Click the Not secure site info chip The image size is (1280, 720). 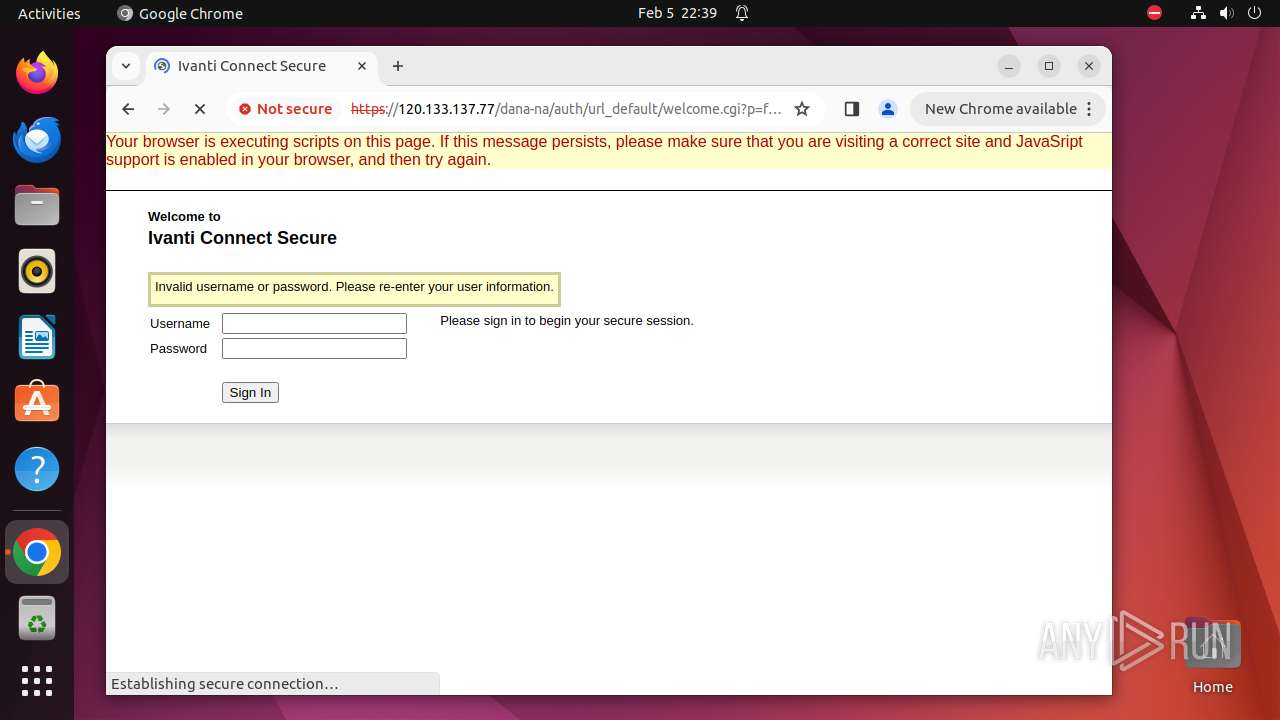[285, 109]
